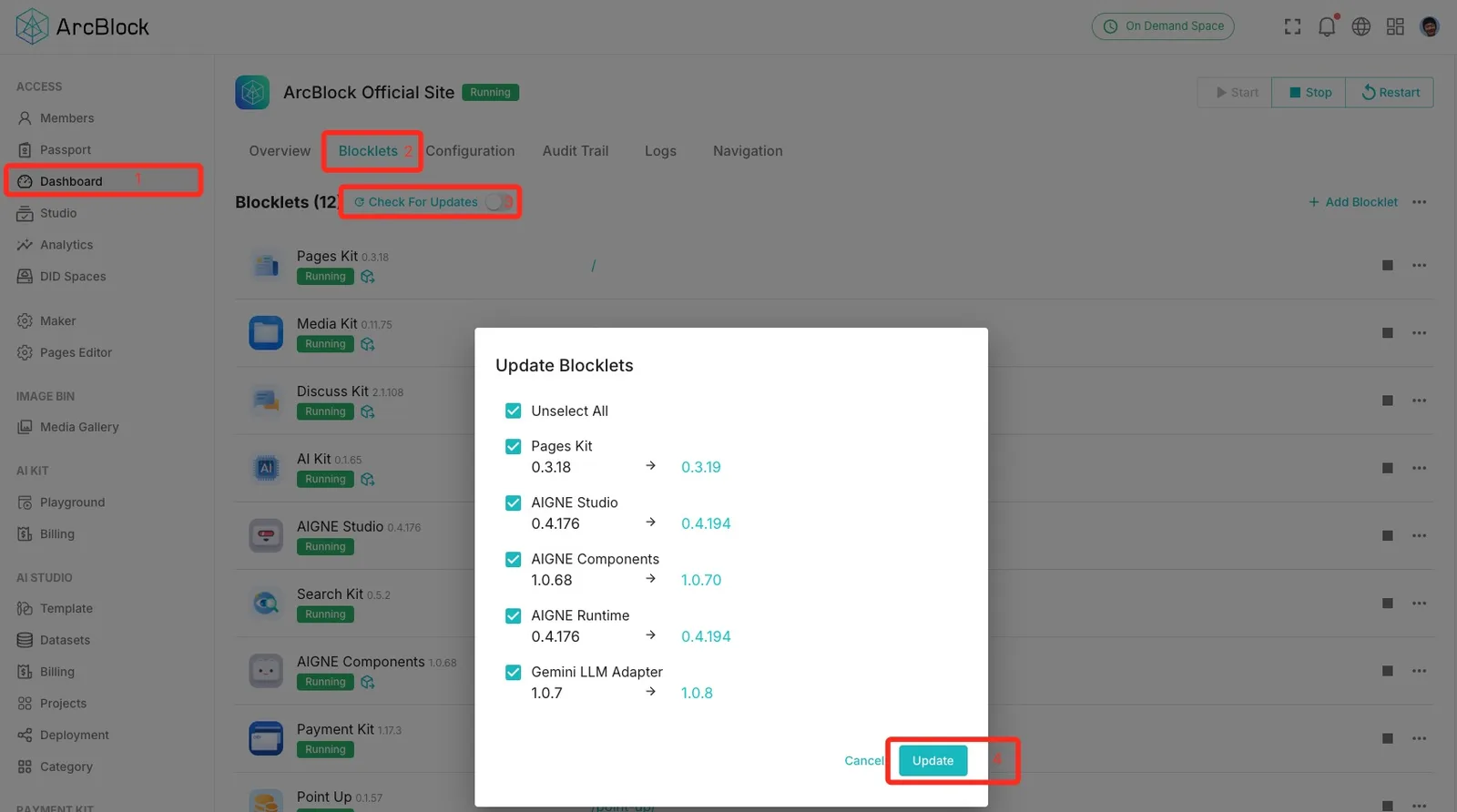
Task: Open the apps grid icon
Action: pos(1395,26)
